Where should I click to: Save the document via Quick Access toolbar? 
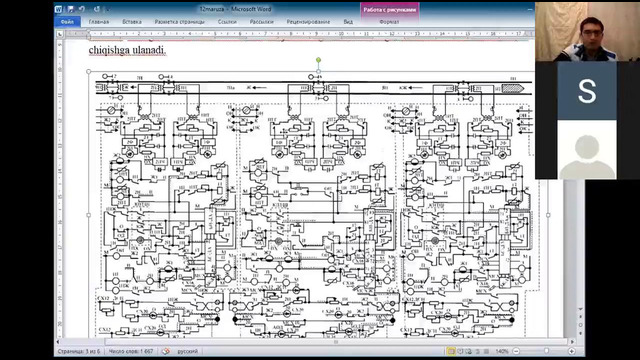[x=70, y=9]
